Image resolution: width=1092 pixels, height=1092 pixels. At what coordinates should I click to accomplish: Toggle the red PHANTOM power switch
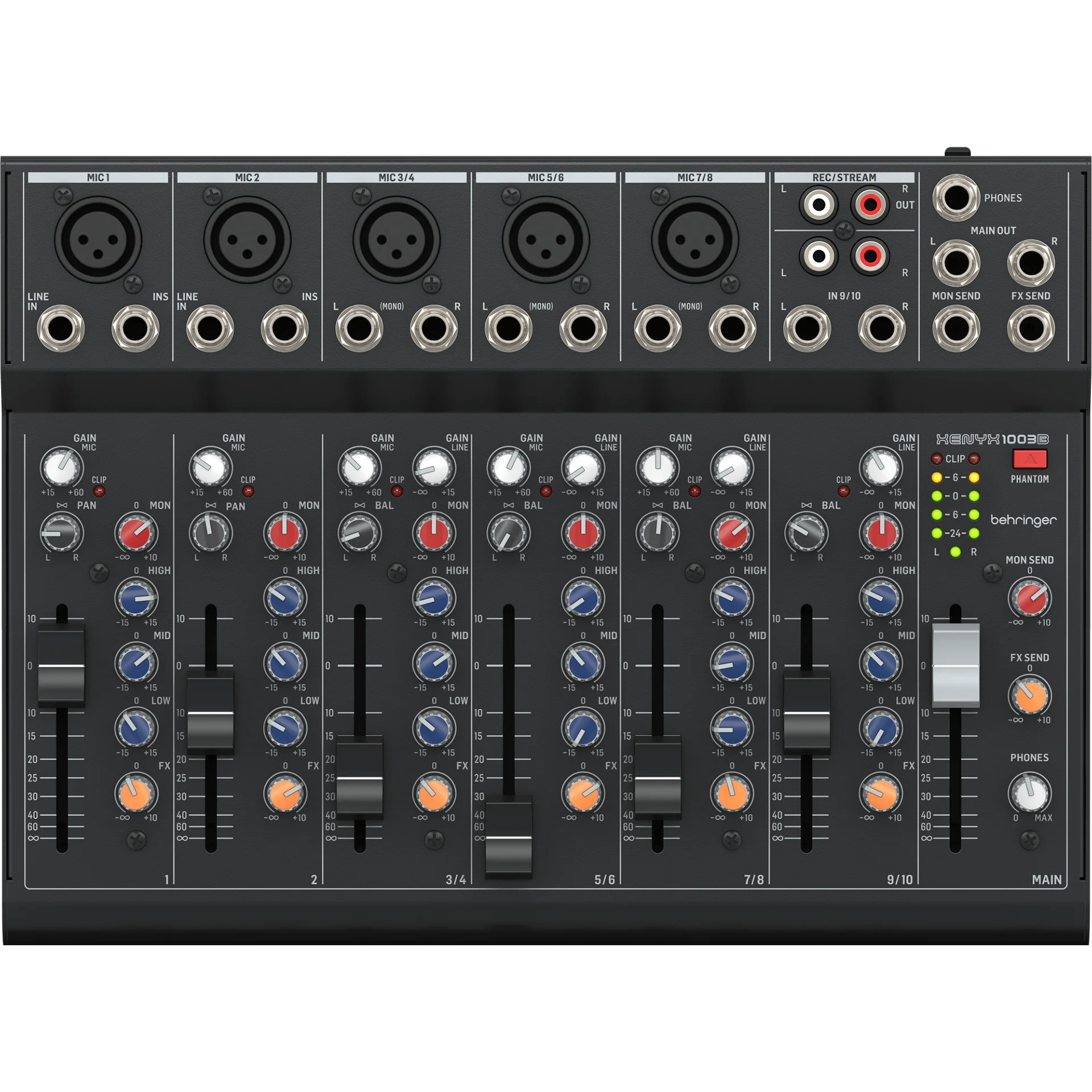click(1029, 459)
